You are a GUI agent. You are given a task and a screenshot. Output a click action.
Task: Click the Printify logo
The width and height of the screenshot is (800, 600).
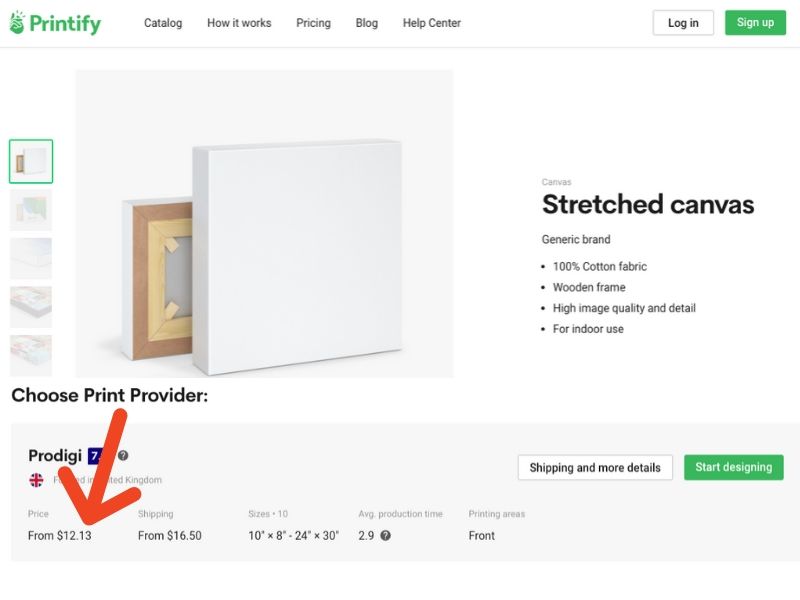point(55,23)
